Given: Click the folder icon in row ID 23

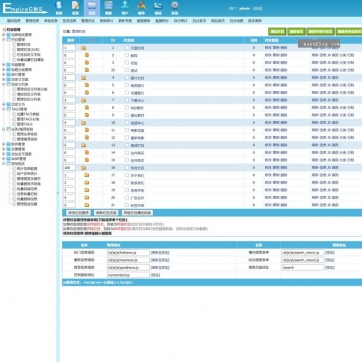Looking at the screenshot, I should tap(87, 70).
